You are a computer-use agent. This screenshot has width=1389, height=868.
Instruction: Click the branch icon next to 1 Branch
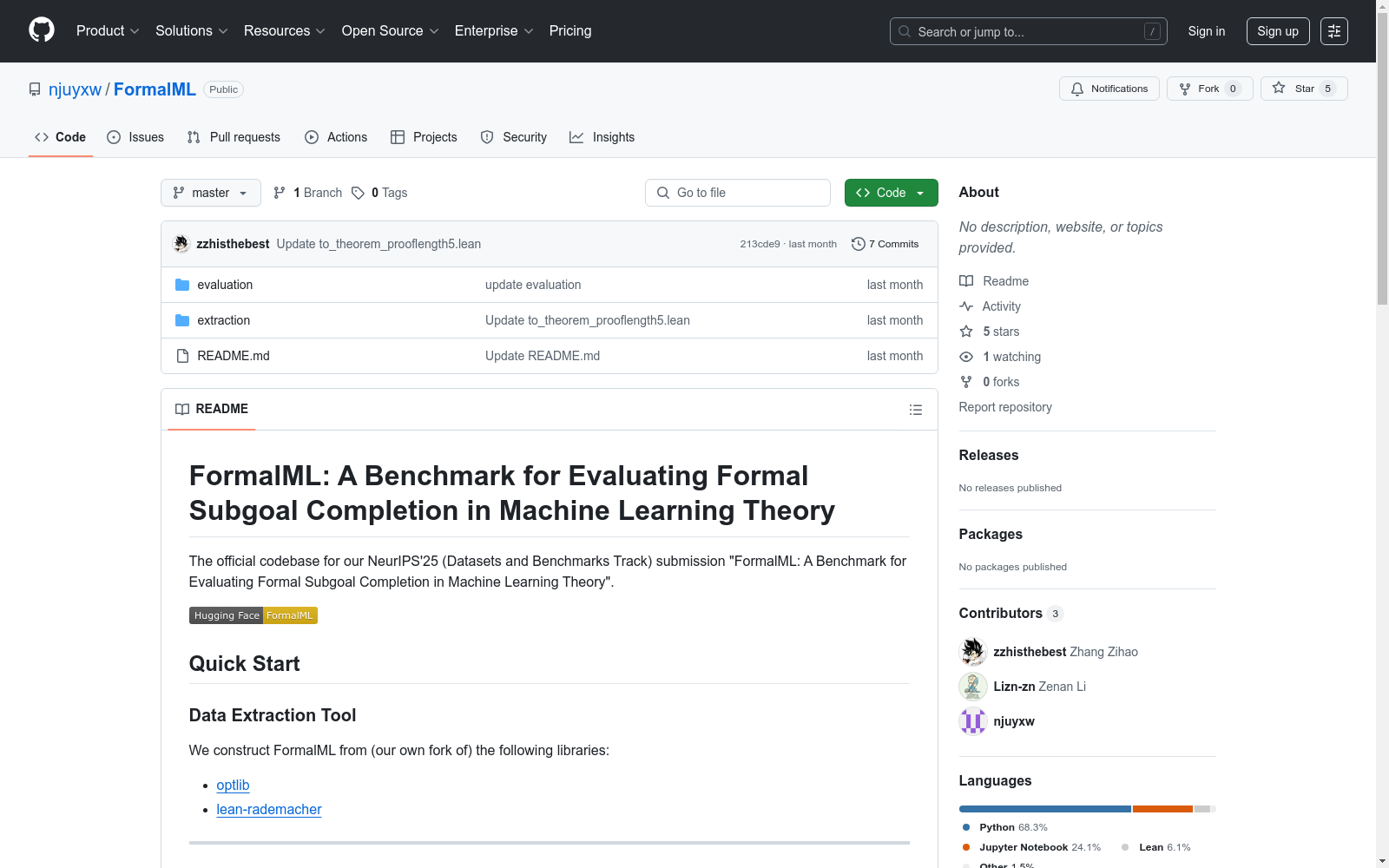[280, 193]
